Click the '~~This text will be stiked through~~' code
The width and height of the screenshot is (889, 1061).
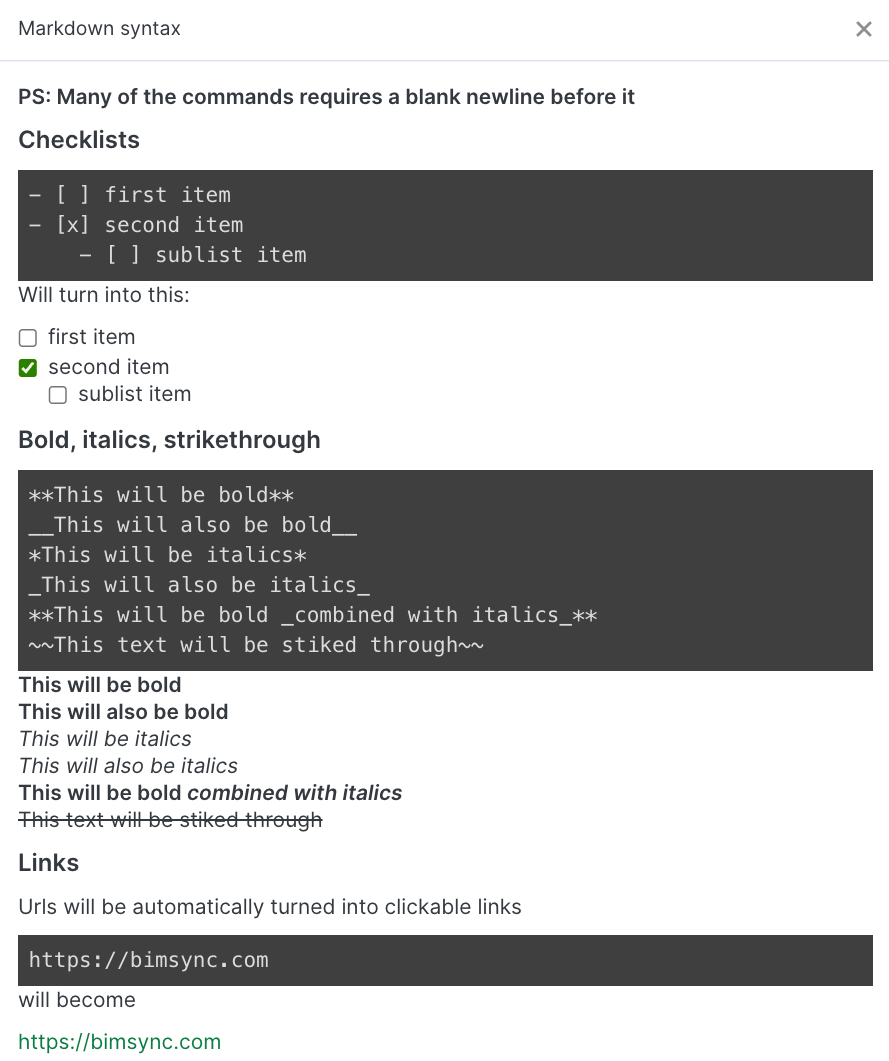point(256,645)
